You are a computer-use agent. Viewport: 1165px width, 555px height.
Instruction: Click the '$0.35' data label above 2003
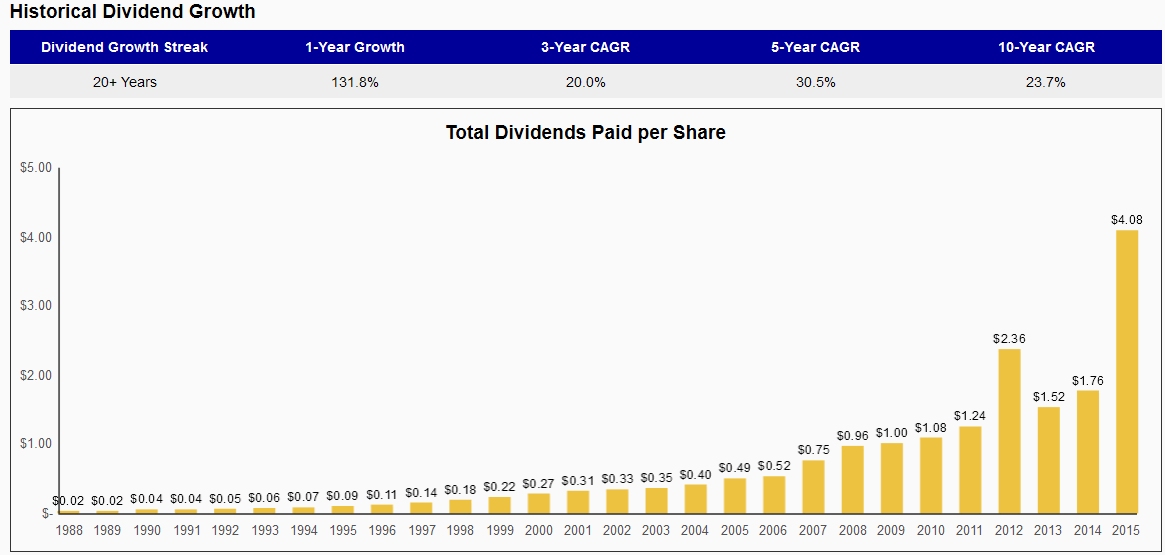[657, 477]
